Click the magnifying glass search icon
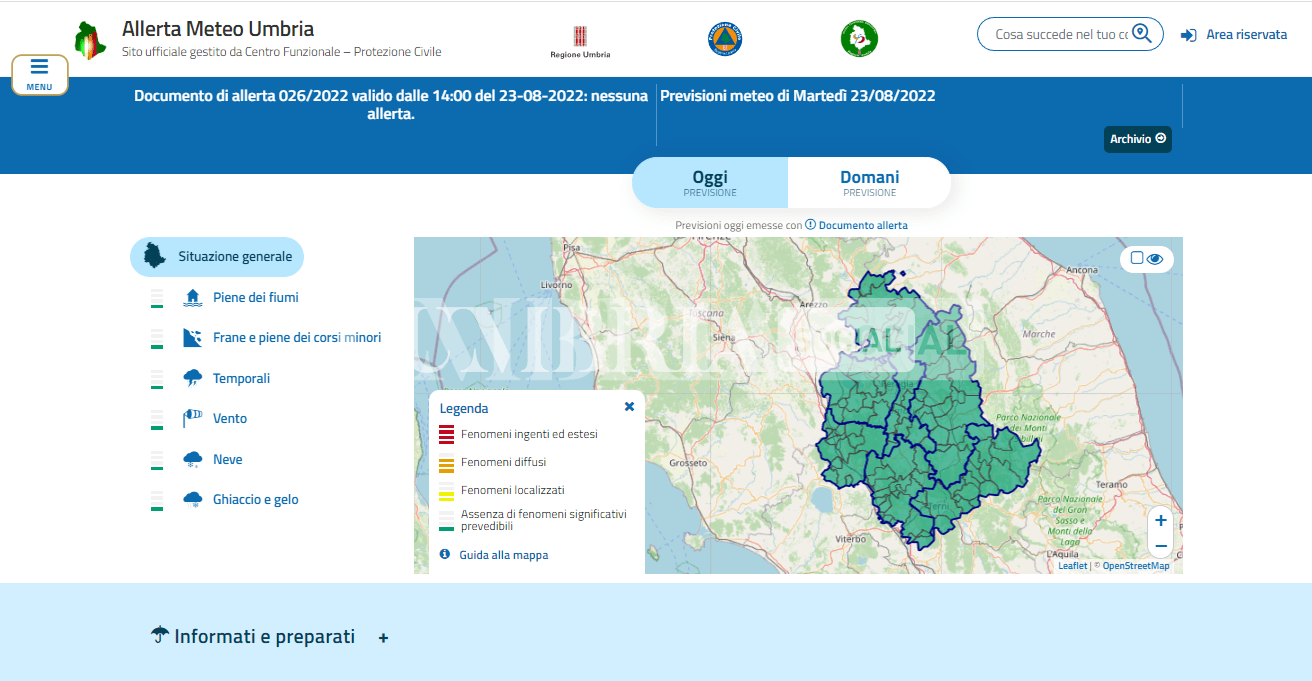The width and height of the screenshot is (1312, 681). 1142,34
